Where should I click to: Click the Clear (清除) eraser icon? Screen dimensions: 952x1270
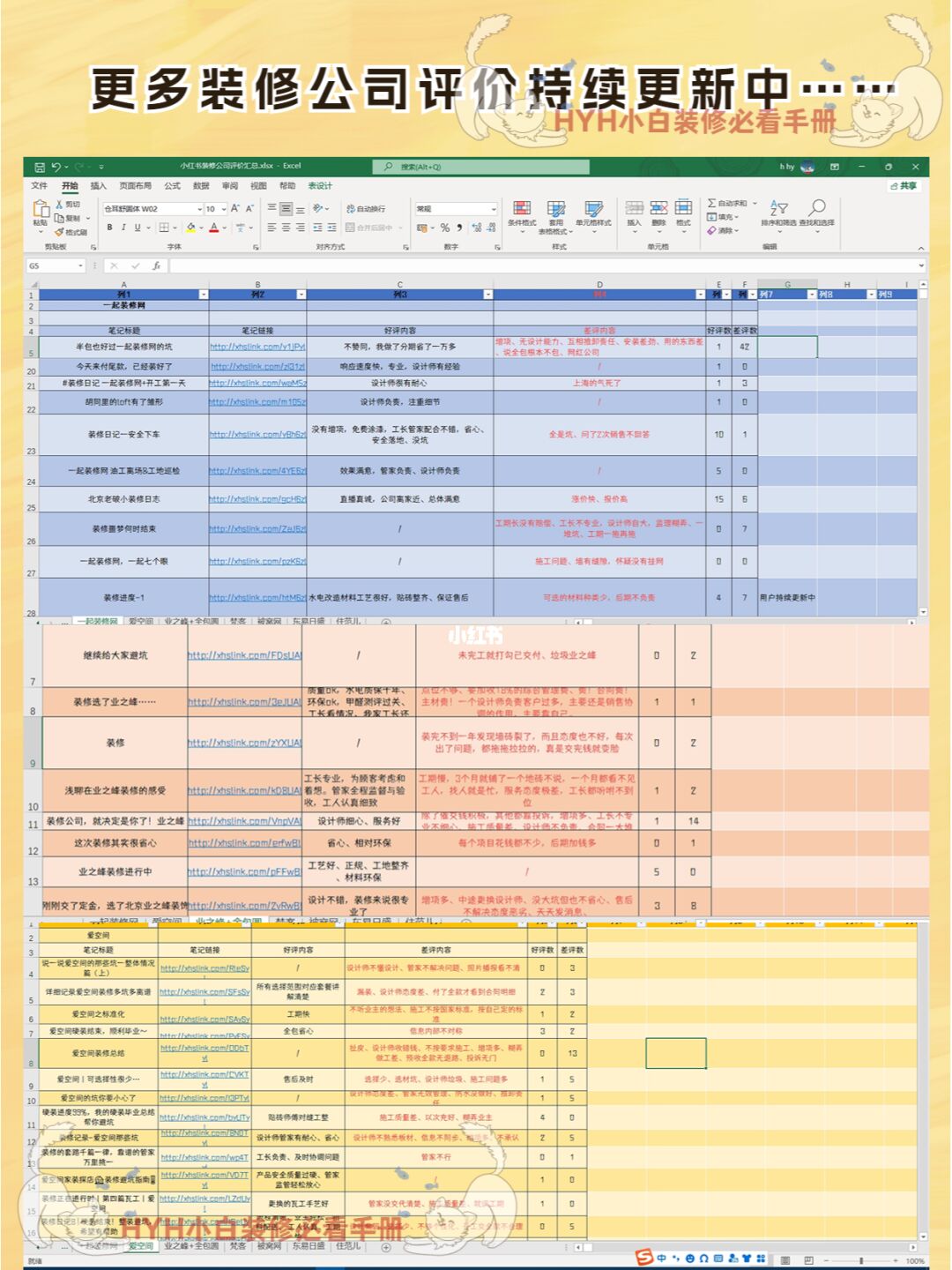tap(711, 230)
